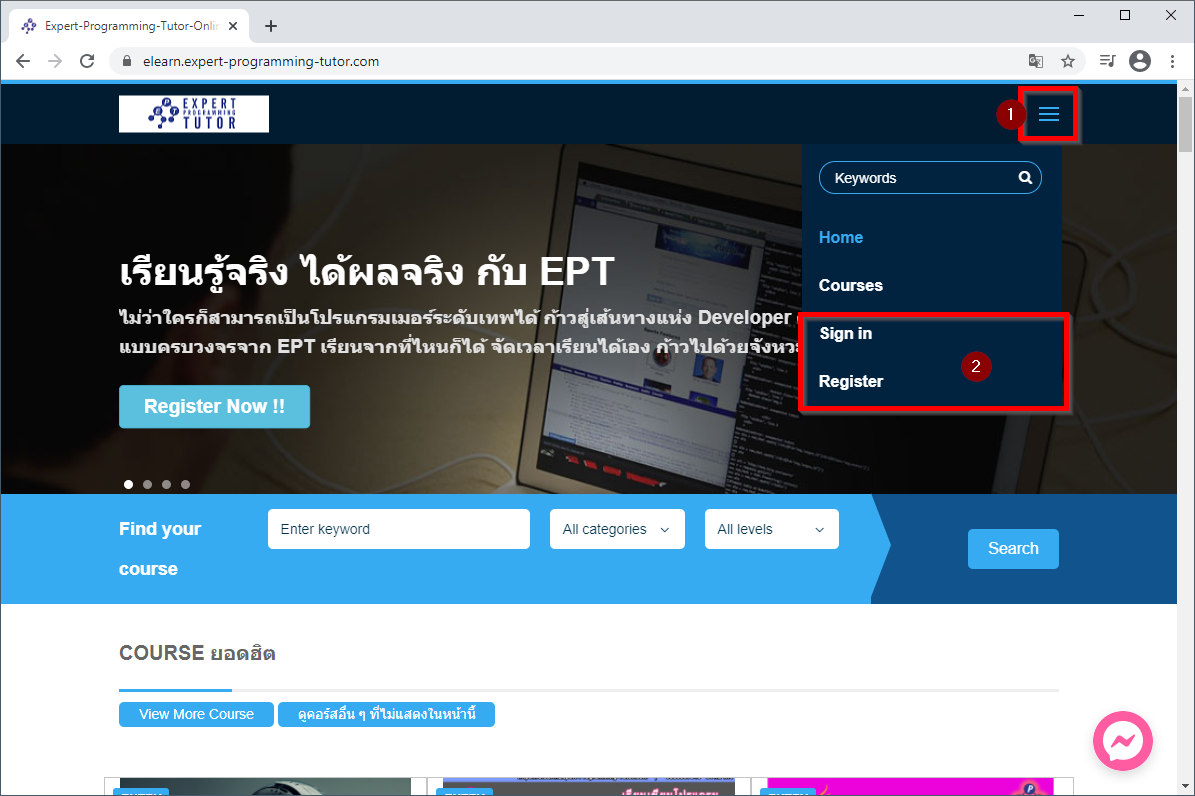This screenshot has width=1195, height=796.
Task: Choose Register from the menu
Action: [851, 381]
